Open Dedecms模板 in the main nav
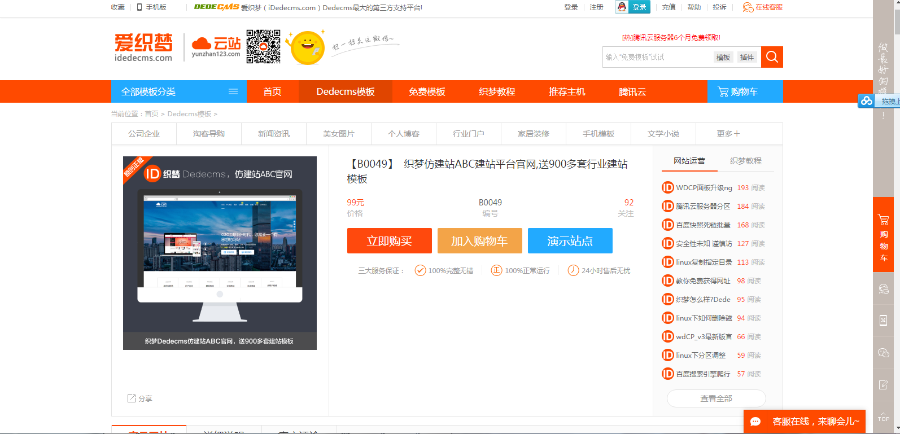 click(346, 92)
